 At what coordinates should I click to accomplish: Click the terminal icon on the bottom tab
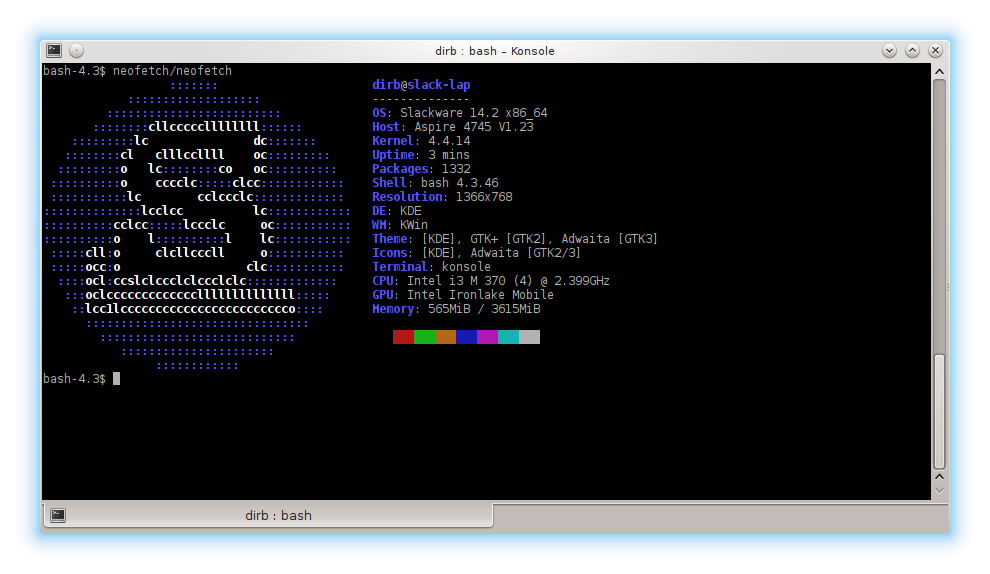[58, 515]
